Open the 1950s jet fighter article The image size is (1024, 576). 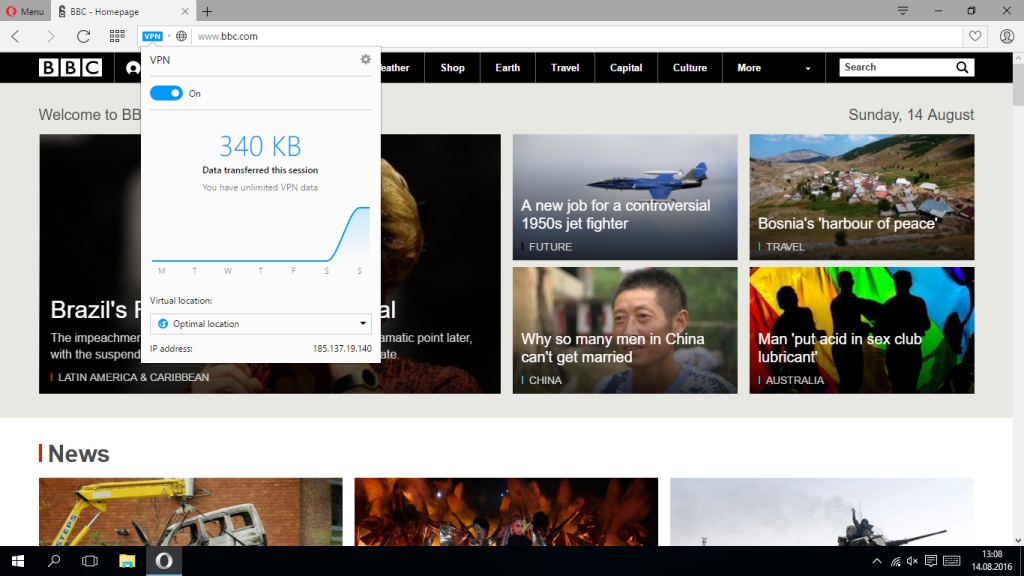(x=615, y=214)
